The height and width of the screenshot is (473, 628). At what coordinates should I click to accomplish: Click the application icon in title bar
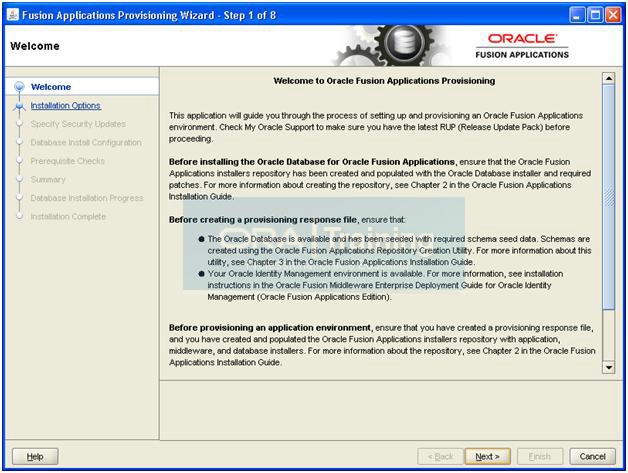pyautogui.click(x=12, y=14)
